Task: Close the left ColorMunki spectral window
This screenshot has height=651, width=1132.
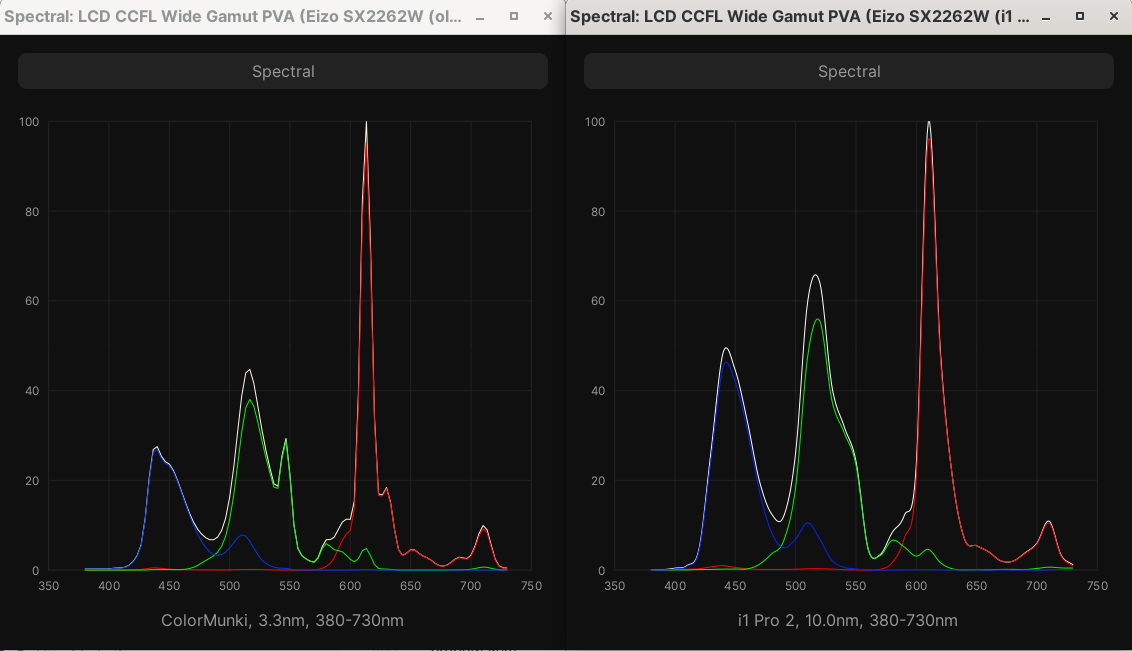Action: coord(547,17)
